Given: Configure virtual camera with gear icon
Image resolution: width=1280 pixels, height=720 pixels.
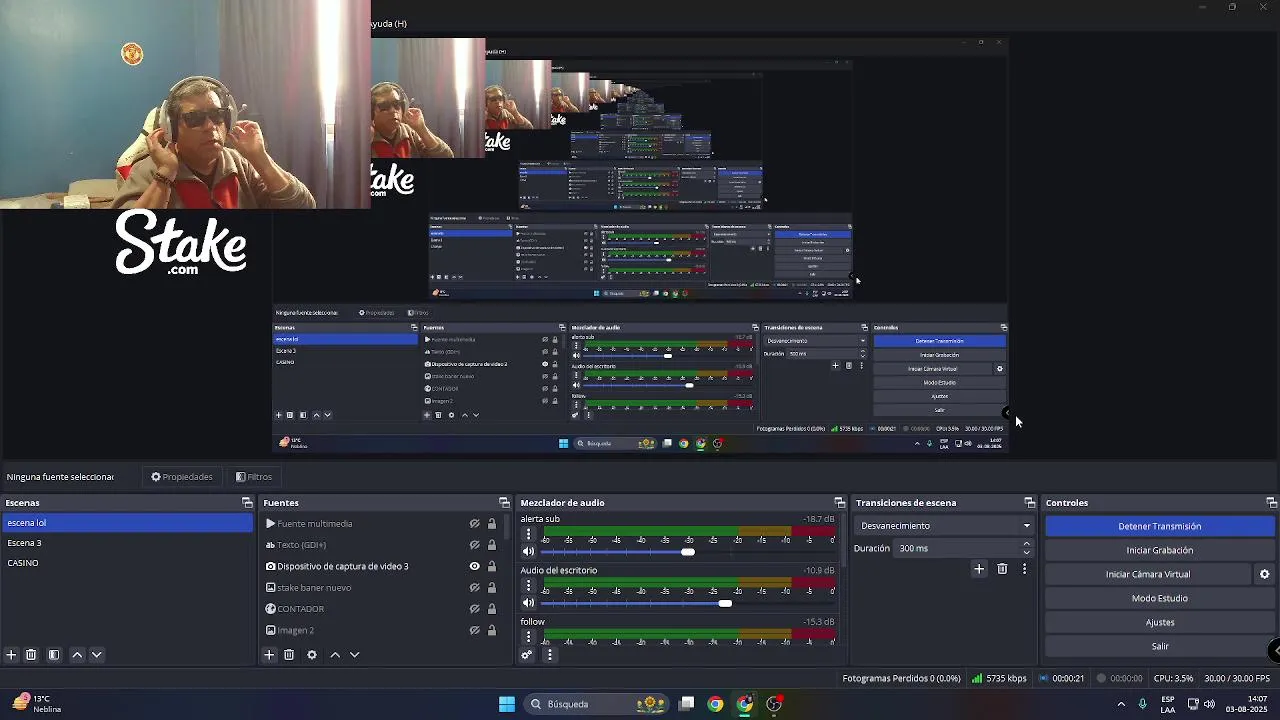Looking at the screenshot, I should point(1264,574).
